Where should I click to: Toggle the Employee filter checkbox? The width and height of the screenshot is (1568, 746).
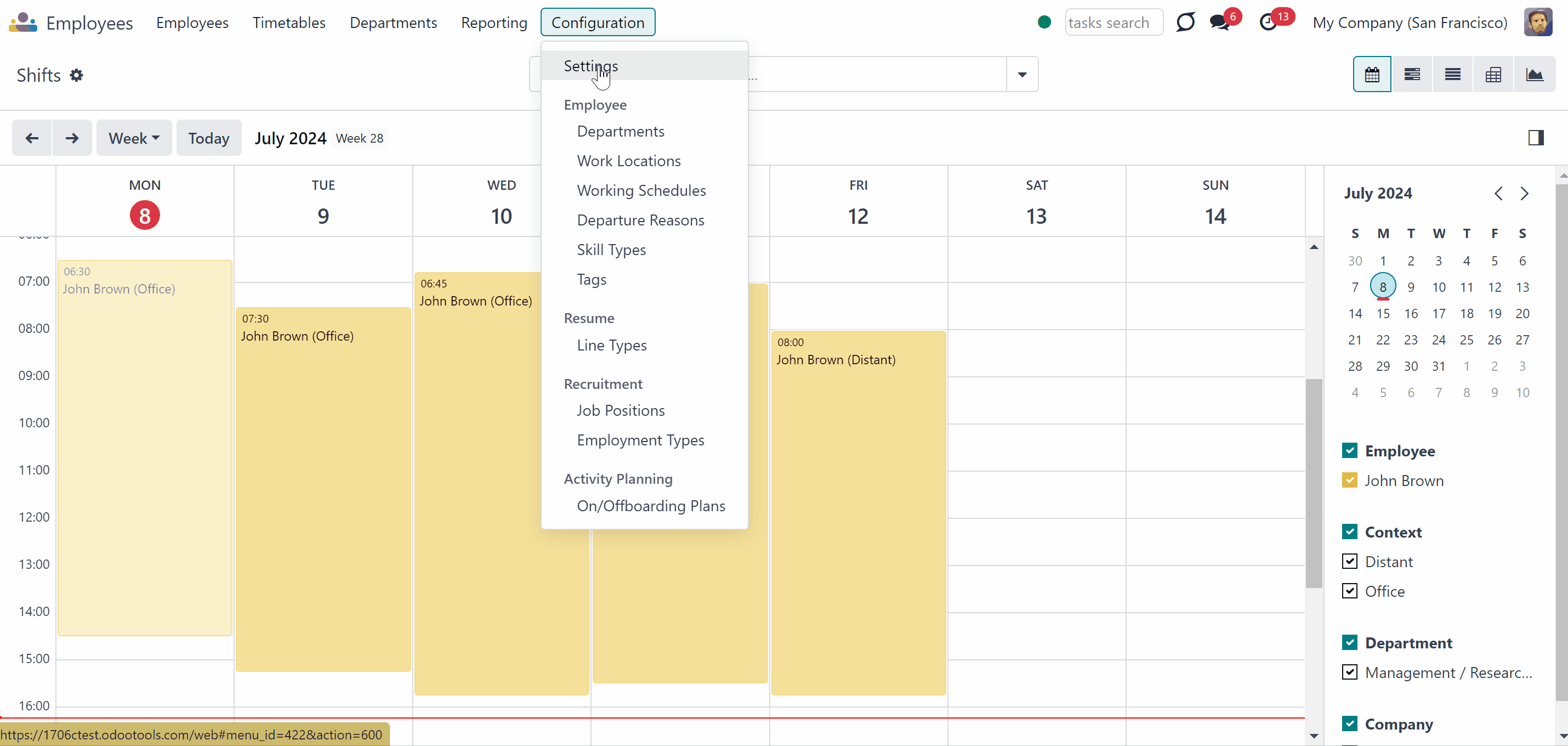click(1349, 451)
